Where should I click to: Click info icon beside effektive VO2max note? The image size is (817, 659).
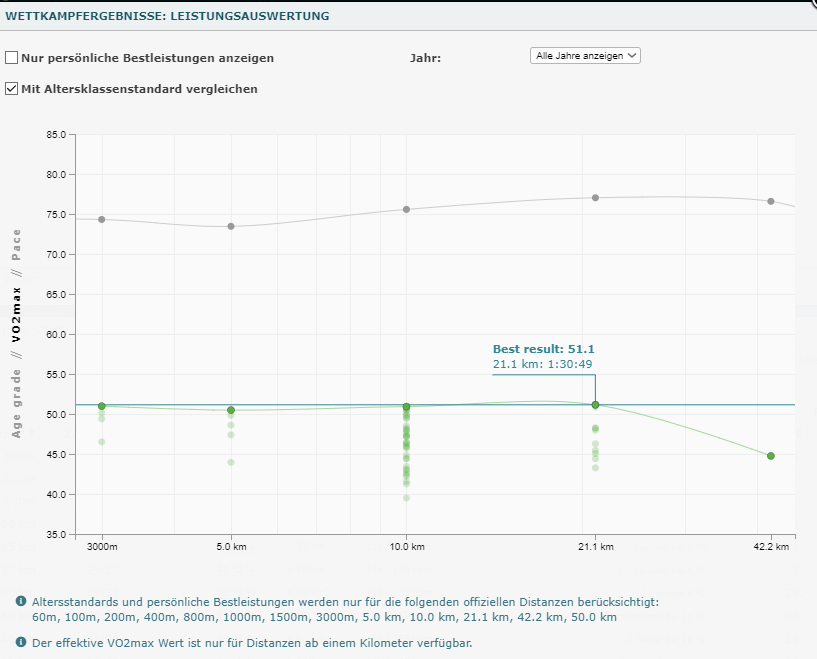click(21, 642)
